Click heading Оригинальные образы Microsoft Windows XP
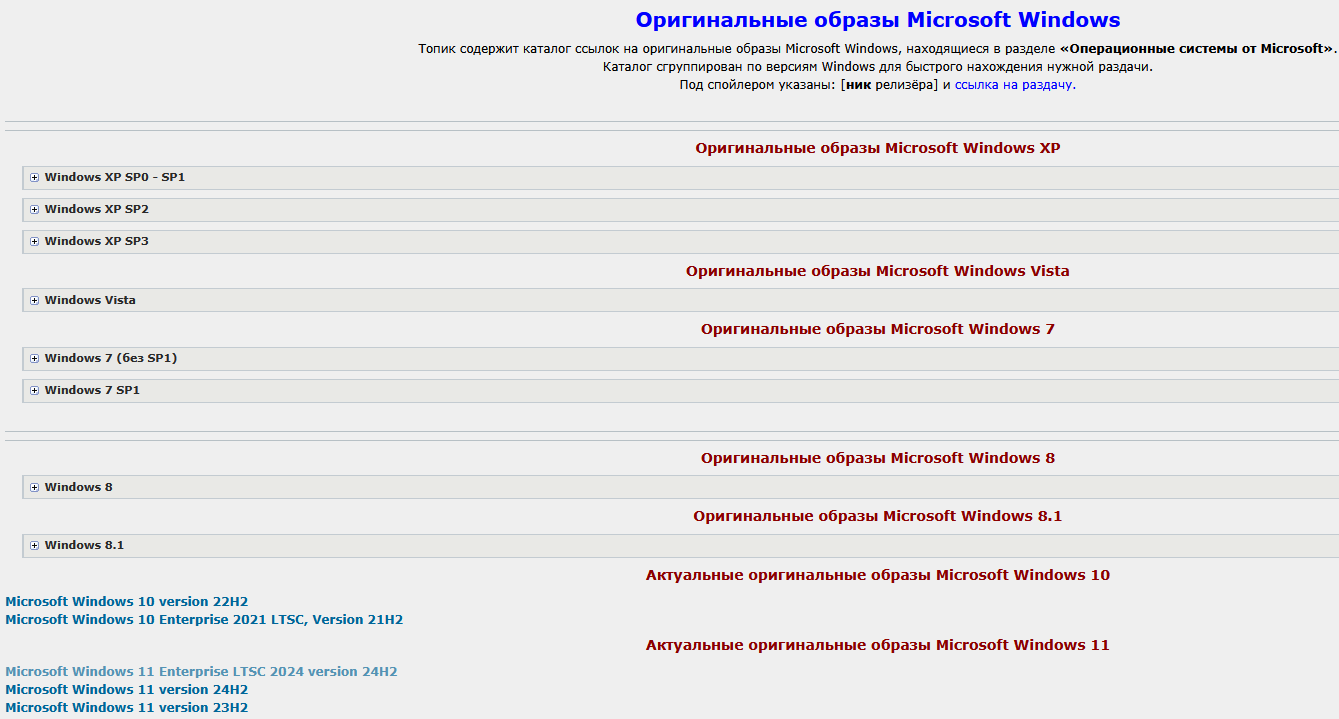This screenshot has height=719, width=1339. point(878,148)
